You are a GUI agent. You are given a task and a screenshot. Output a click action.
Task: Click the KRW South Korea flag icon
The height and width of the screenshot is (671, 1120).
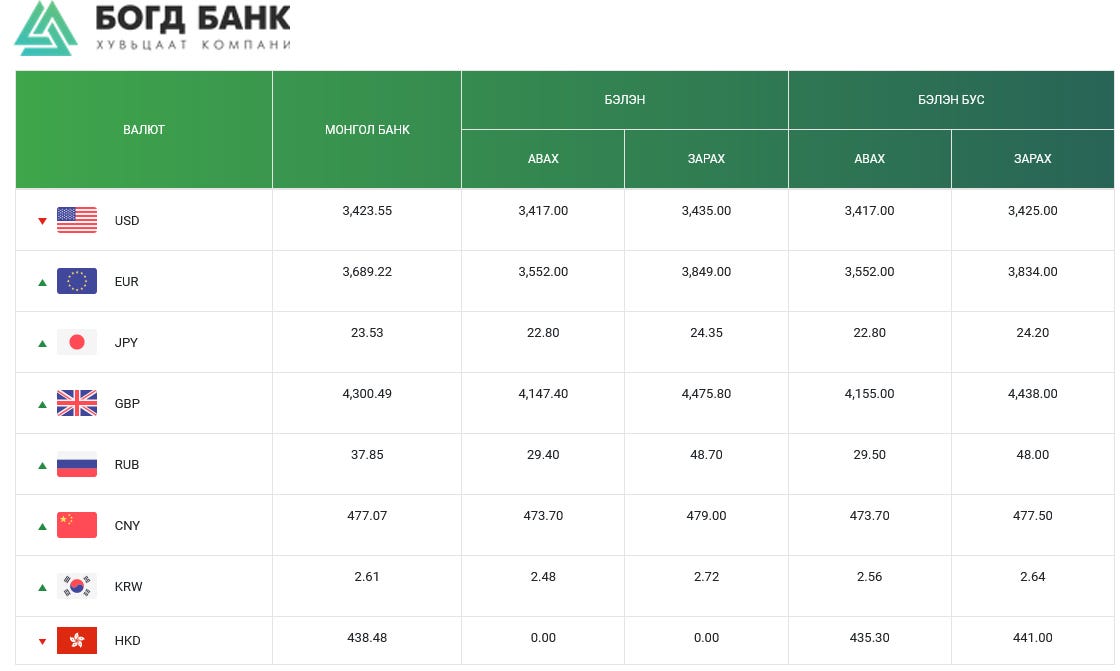[77, 586]
